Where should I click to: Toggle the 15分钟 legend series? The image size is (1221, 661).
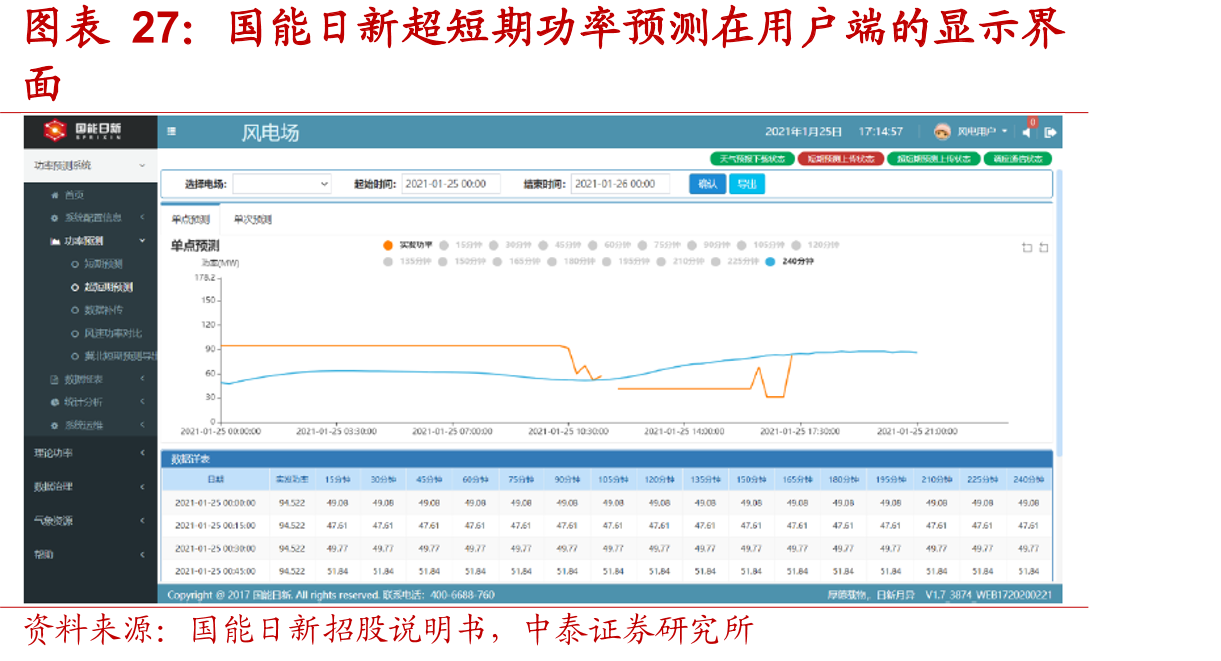tap(463, 245)
